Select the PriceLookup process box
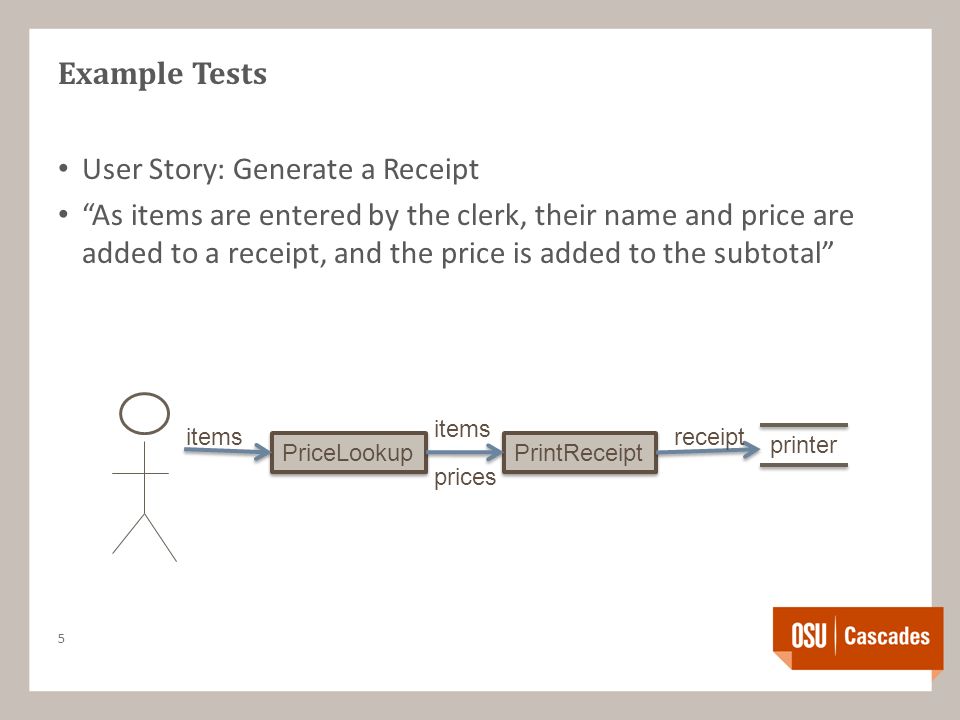 tap(348, 453)
